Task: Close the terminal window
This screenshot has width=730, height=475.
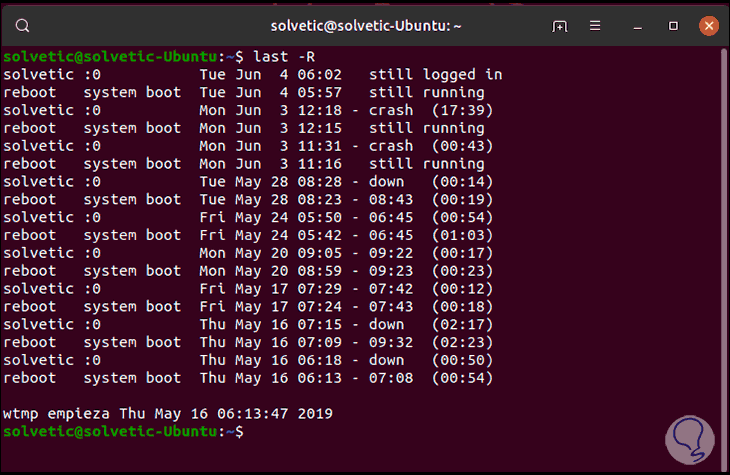Action: point(709,26)
